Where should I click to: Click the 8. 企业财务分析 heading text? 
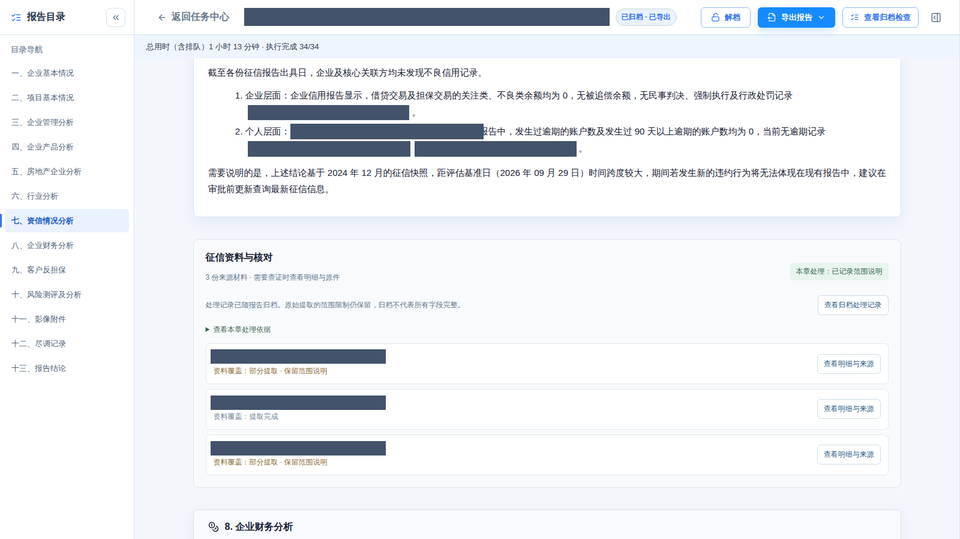pyautogui.click(x=258, y=527)
